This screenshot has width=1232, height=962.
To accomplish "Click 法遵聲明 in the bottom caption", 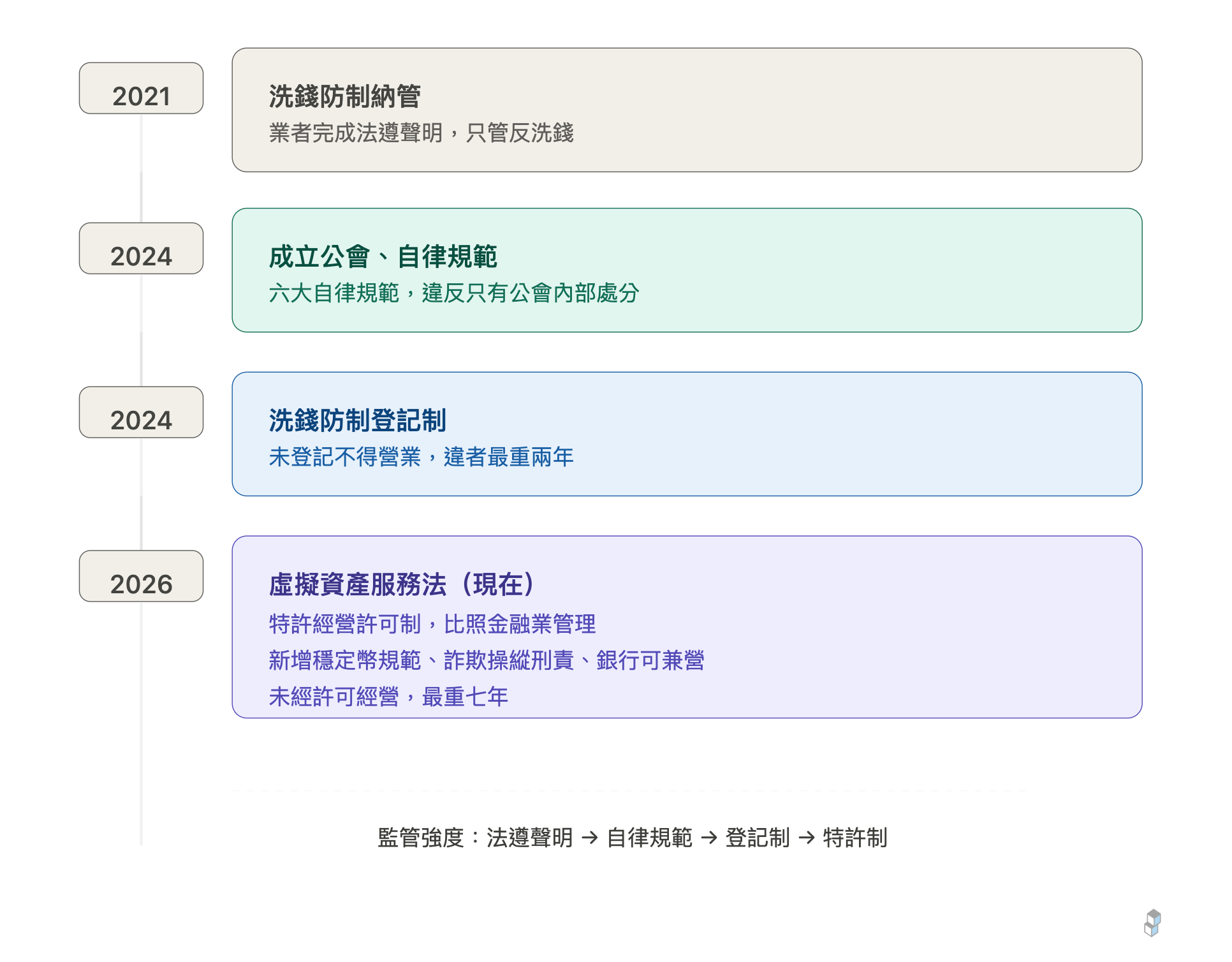I will click(x=530, y=838).
